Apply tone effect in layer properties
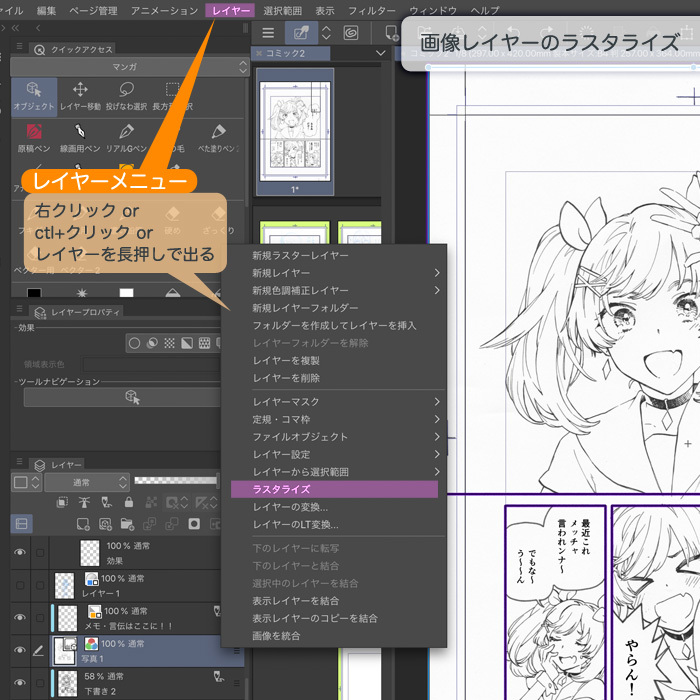 point(169,343)
